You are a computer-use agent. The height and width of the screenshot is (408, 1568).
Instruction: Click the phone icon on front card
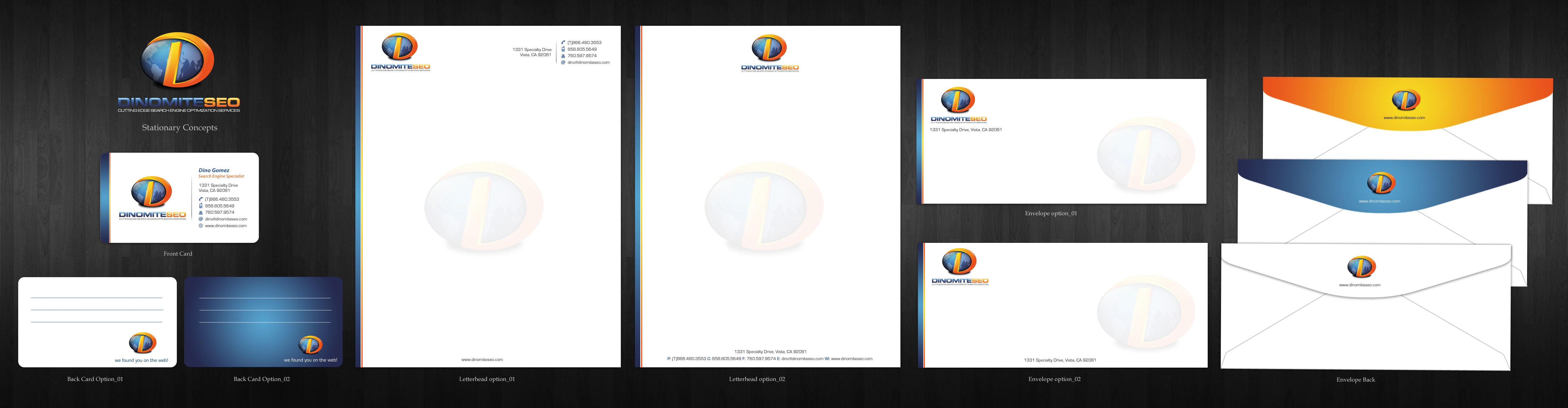pos(201,199)
